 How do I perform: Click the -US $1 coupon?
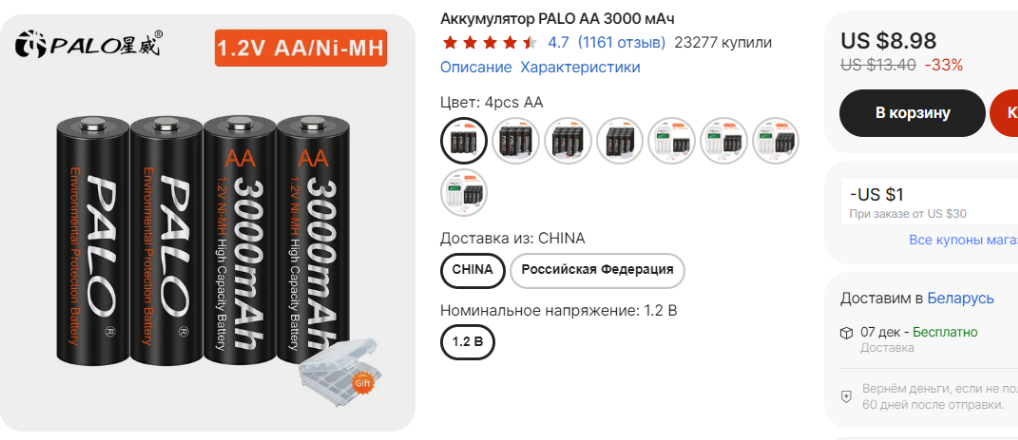[x=930, y=202]
